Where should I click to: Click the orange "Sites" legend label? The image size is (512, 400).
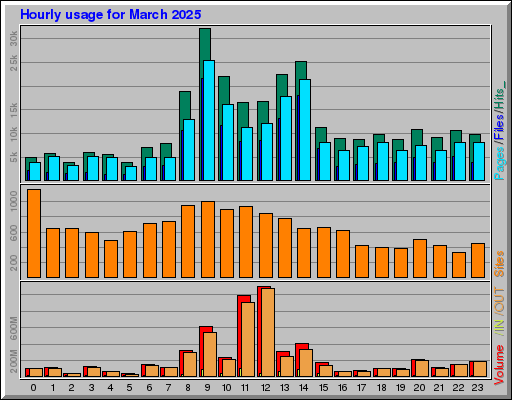pyautogui.click(x=499, y=264)
